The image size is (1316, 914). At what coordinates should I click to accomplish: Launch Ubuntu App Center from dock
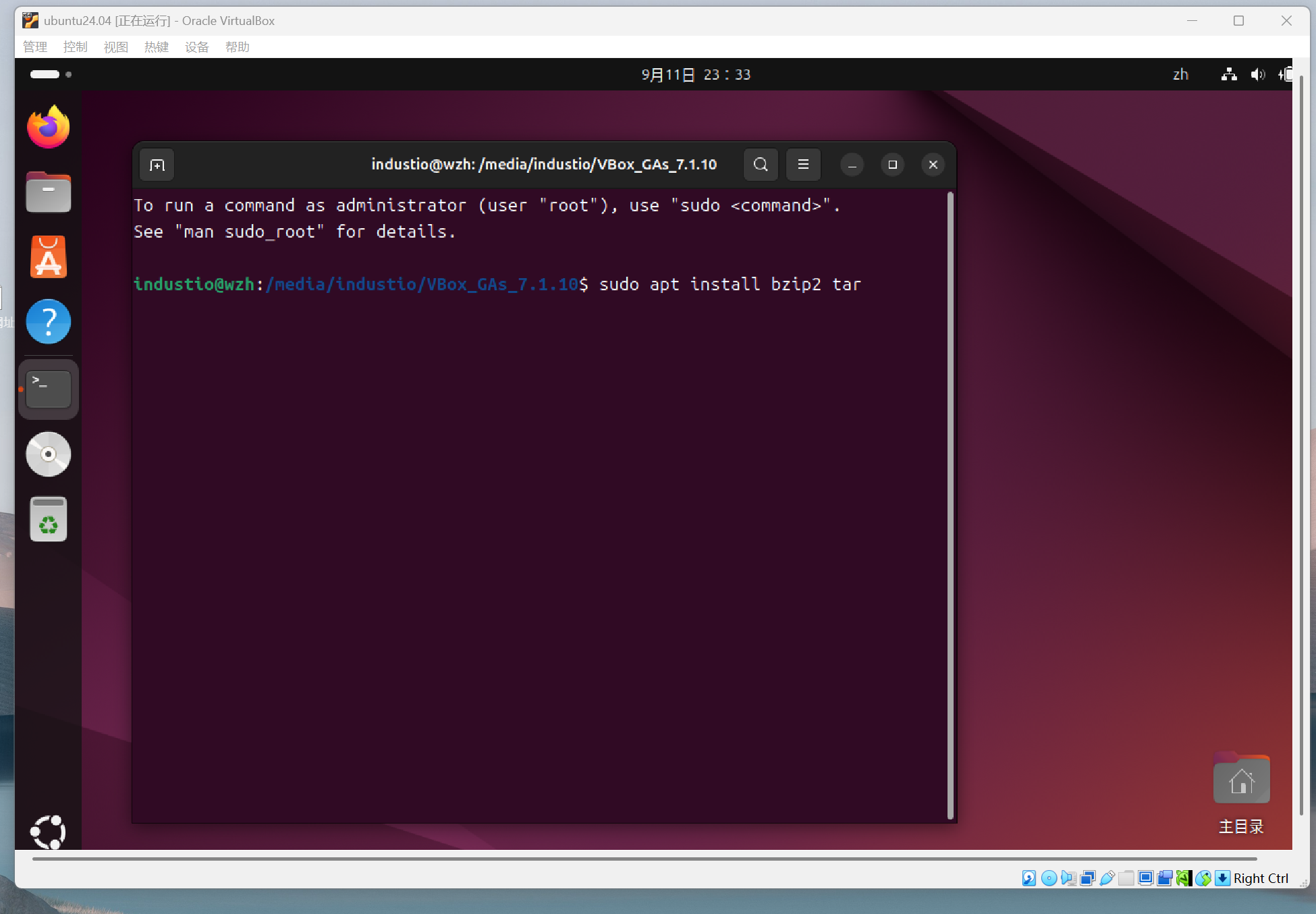(x=48, y=257)
